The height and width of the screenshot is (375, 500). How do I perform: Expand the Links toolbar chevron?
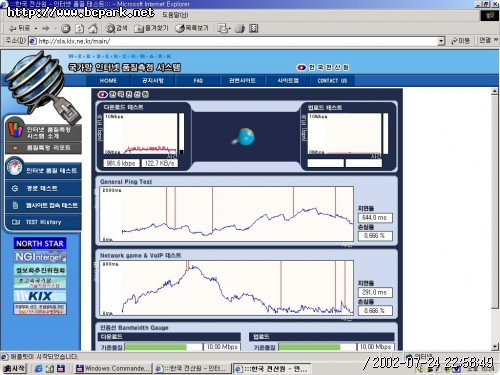496,40
